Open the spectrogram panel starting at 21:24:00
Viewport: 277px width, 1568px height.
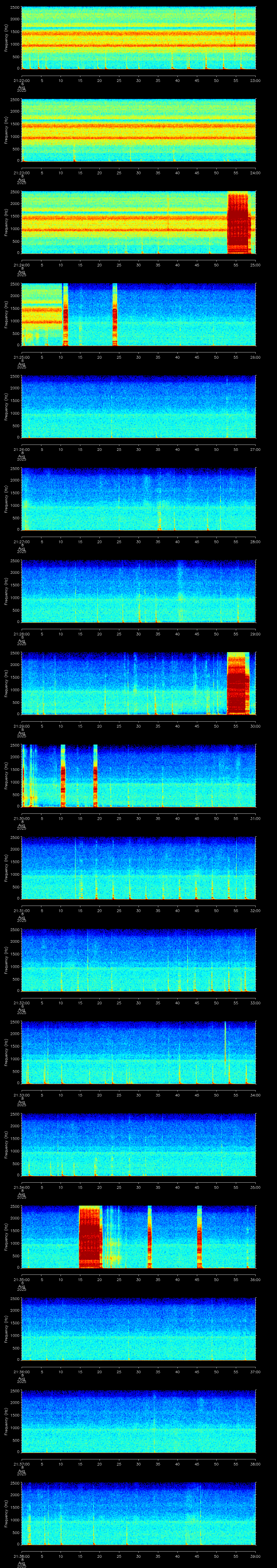[x=138, y=222]
